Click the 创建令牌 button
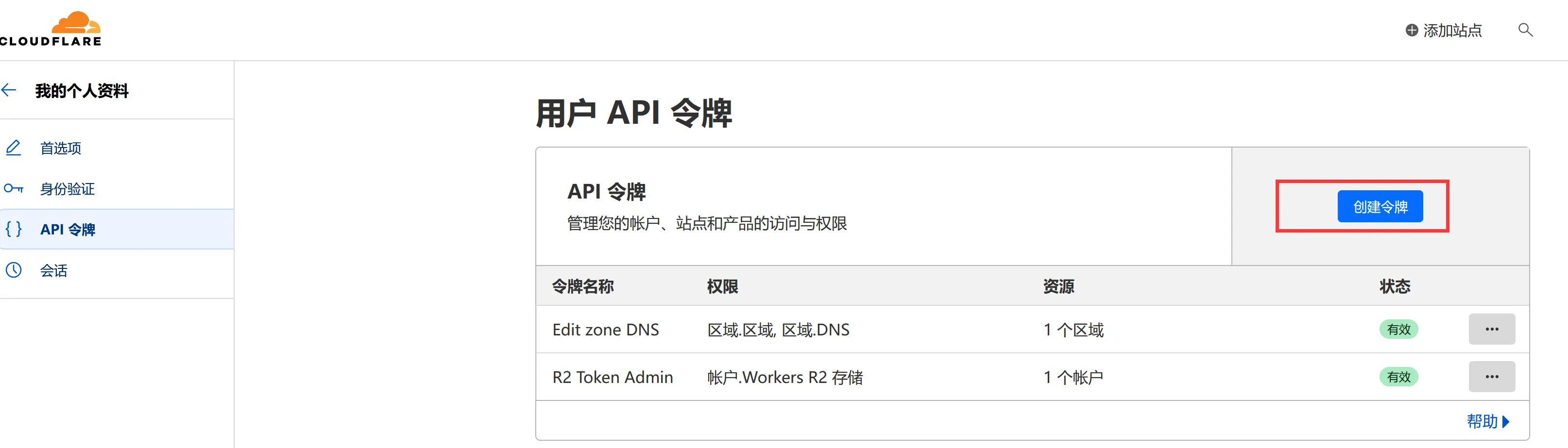This screenshot has height=448, width=1568. [1380, 207]
